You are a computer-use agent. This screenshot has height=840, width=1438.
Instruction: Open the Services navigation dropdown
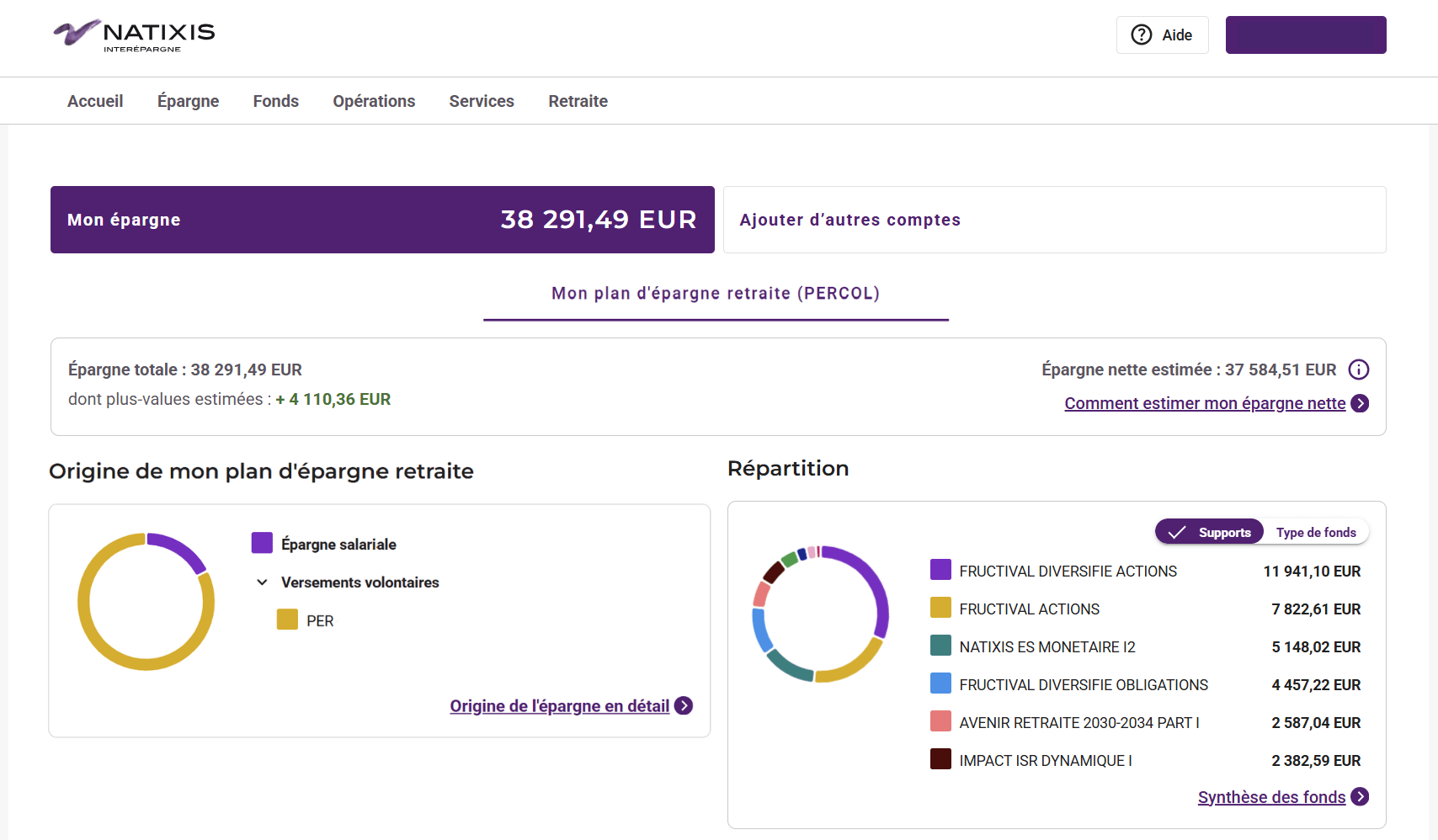click(x=481, y=101)
